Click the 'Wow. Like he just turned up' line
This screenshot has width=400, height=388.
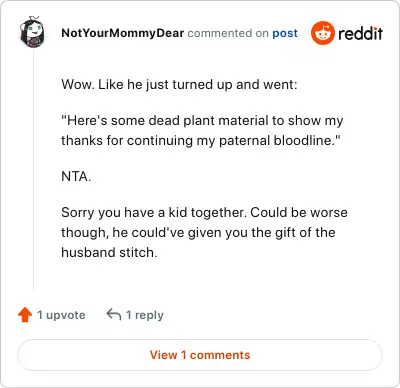[179, 84]
